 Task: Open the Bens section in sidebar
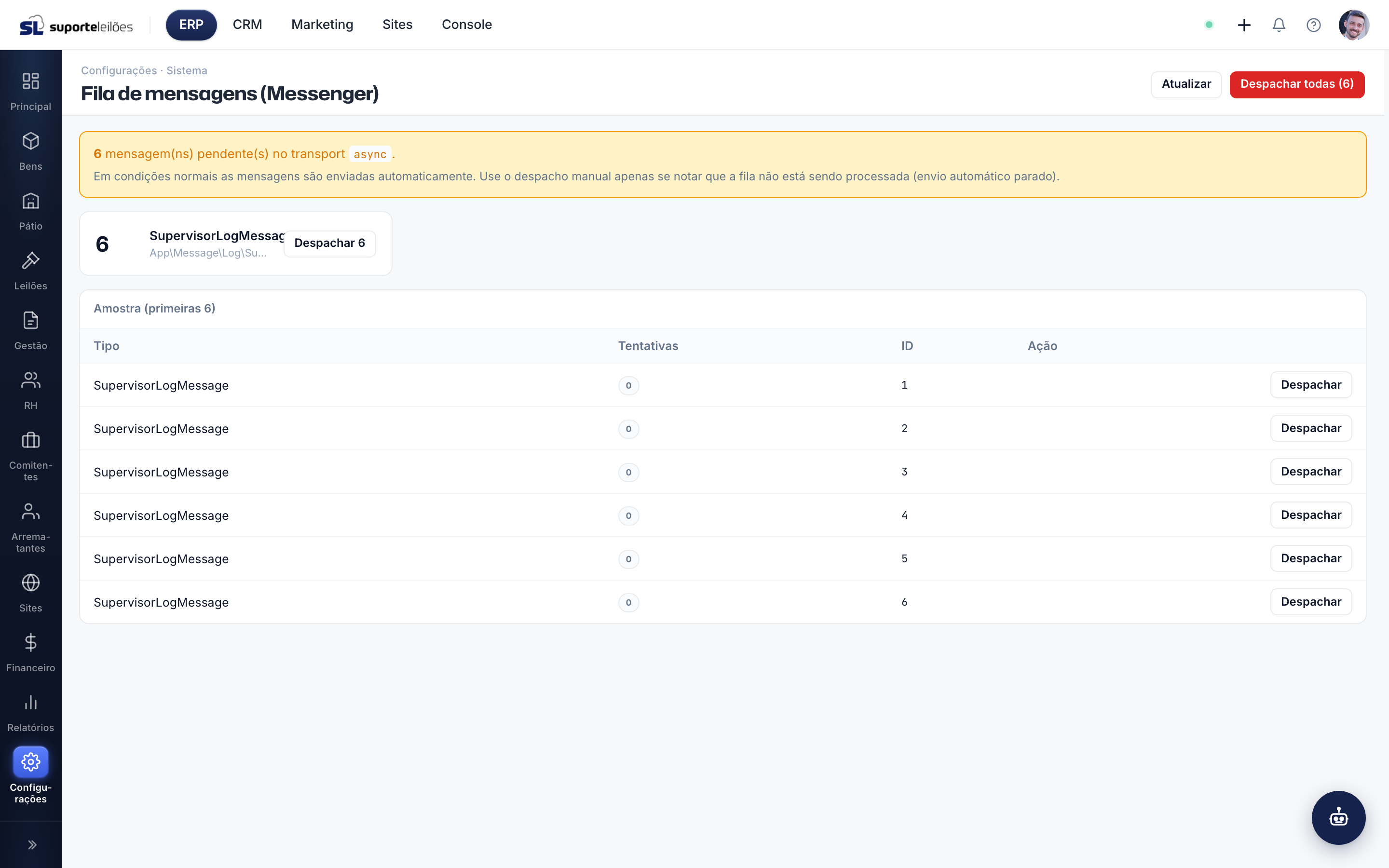pos(30,151)
